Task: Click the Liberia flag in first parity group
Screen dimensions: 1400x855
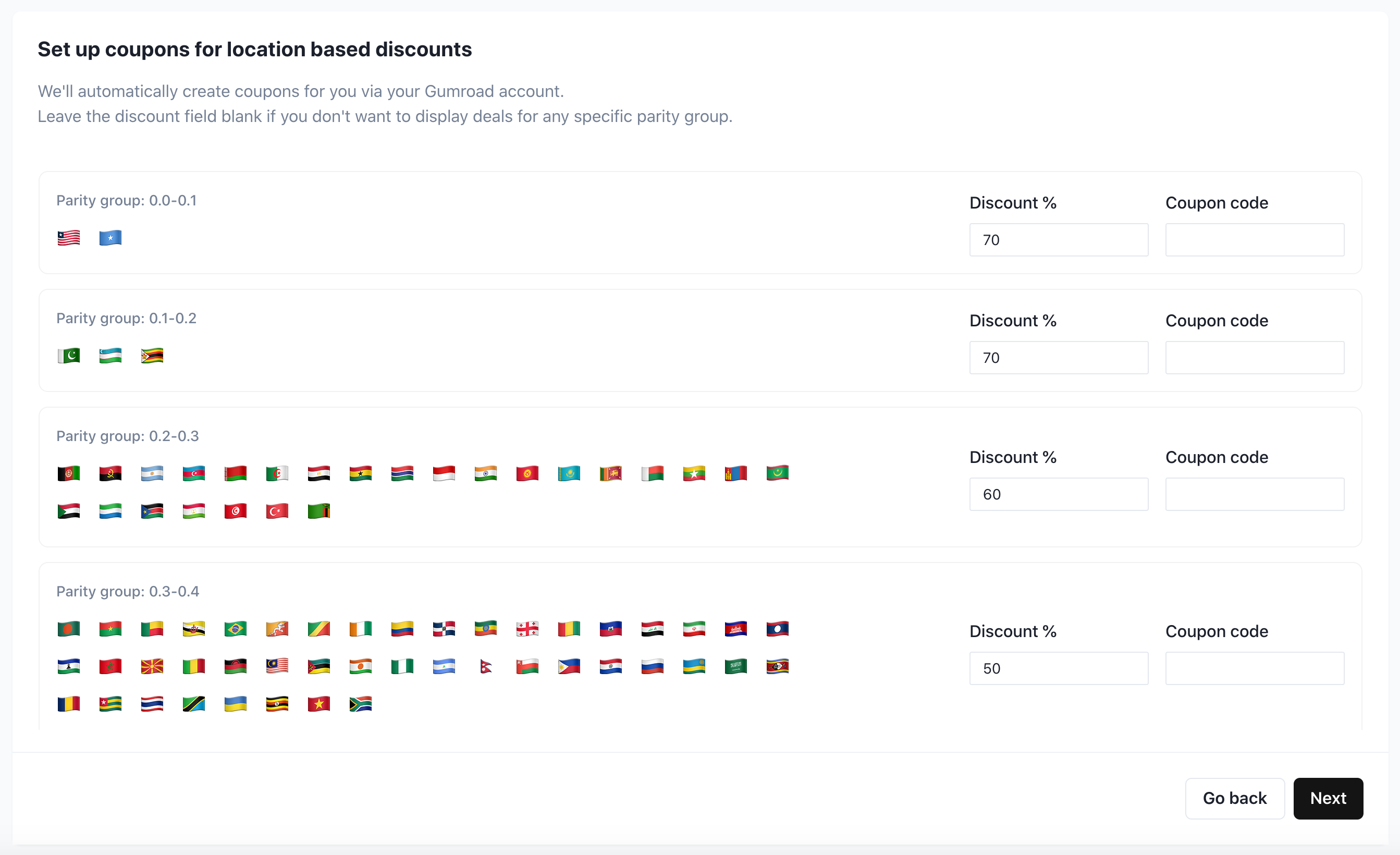Action: coord(69,238)
